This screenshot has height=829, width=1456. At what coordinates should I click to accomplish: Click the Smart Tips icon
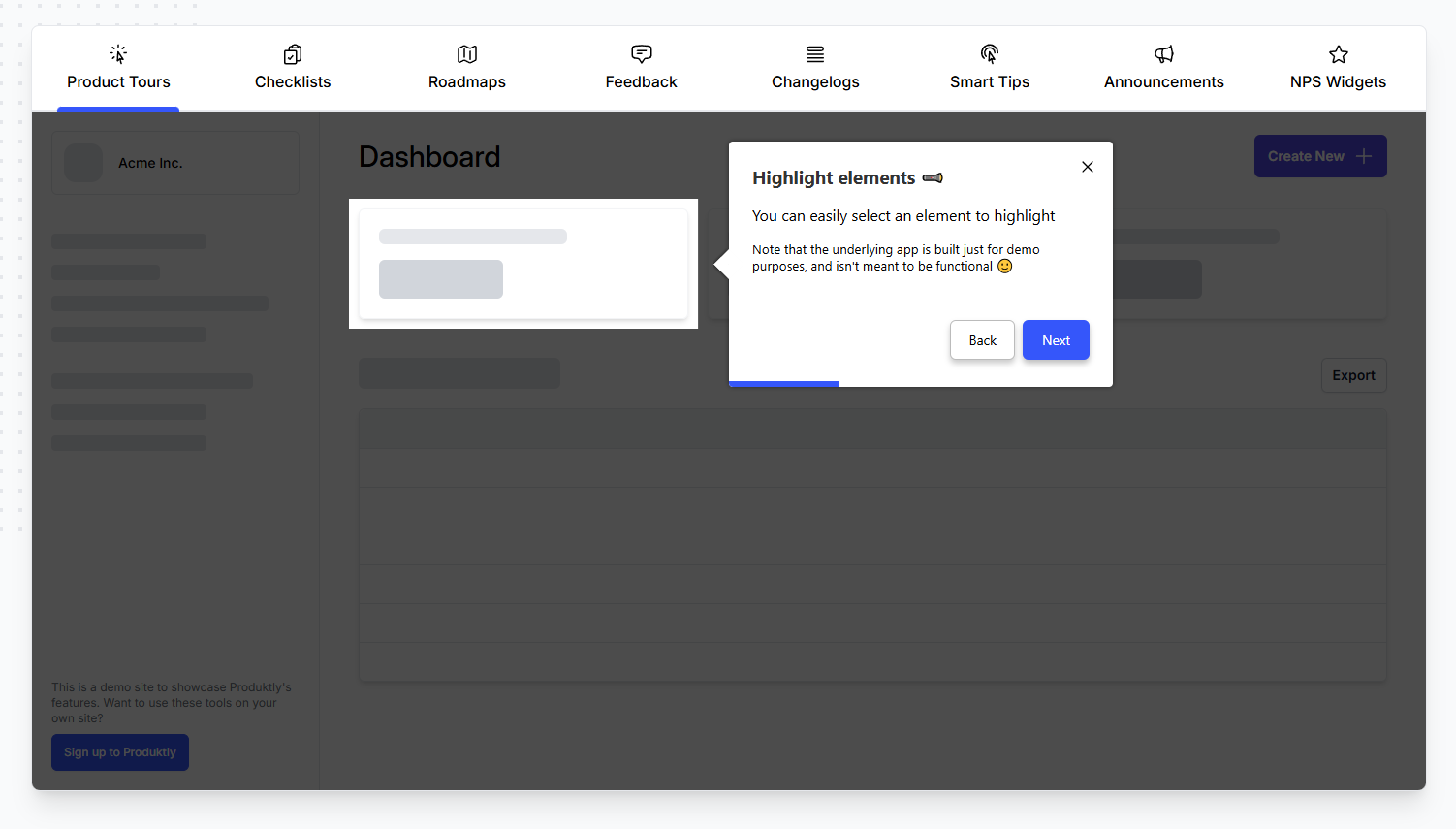click(989, 53)
